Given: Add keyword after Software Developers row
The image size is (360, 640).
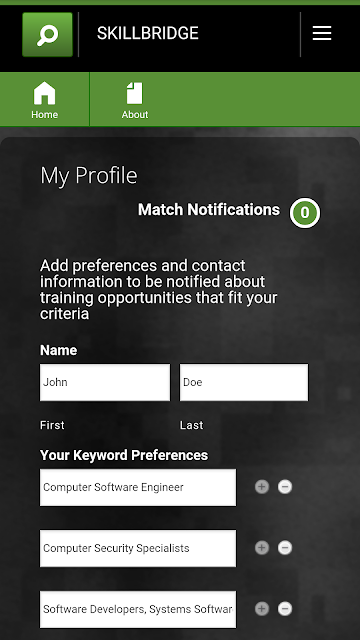Looking at the screenshot, I should click(x=262, y=609).
